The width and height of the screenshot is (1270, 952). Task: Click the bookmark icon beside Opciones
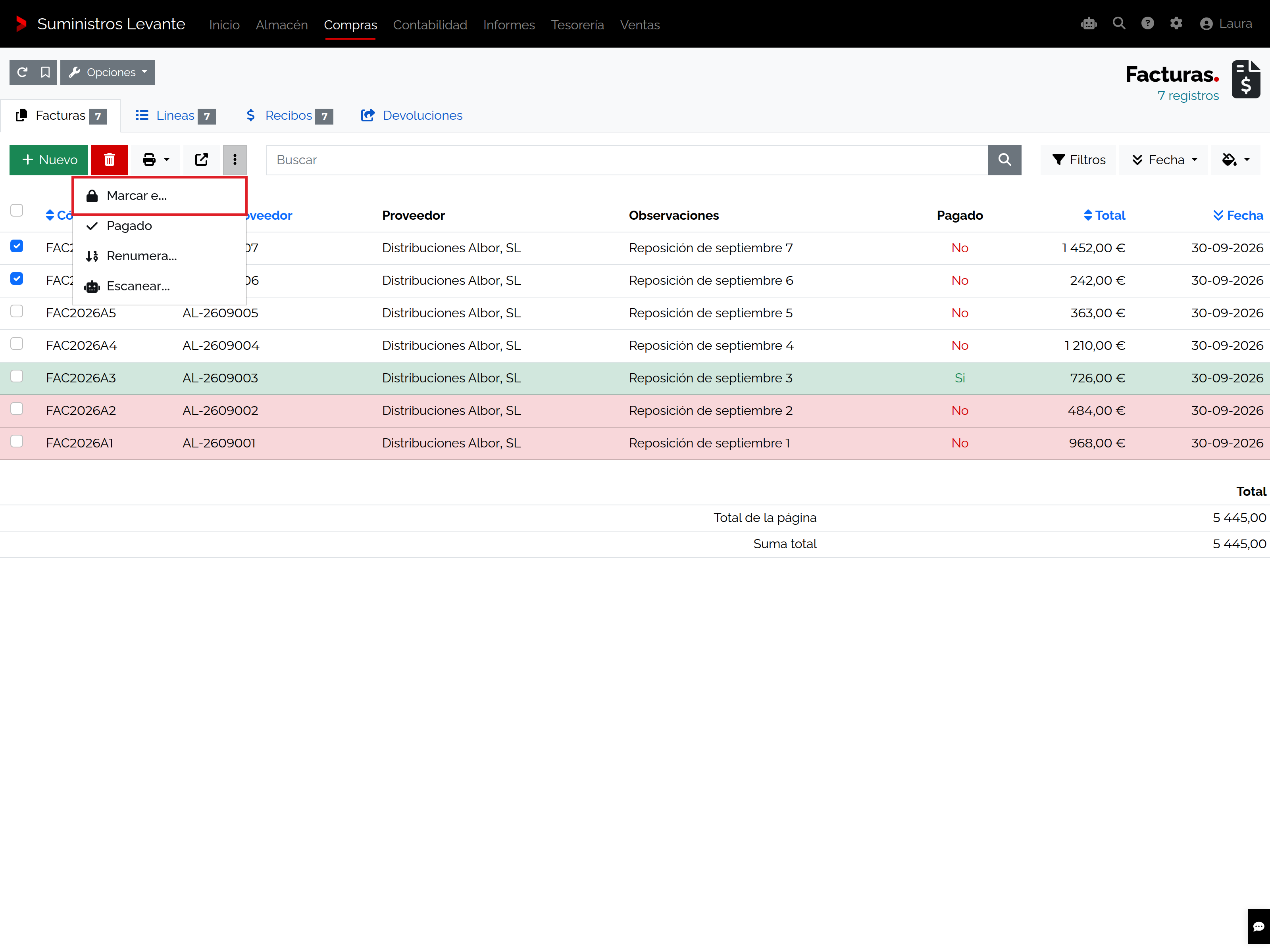45,72
